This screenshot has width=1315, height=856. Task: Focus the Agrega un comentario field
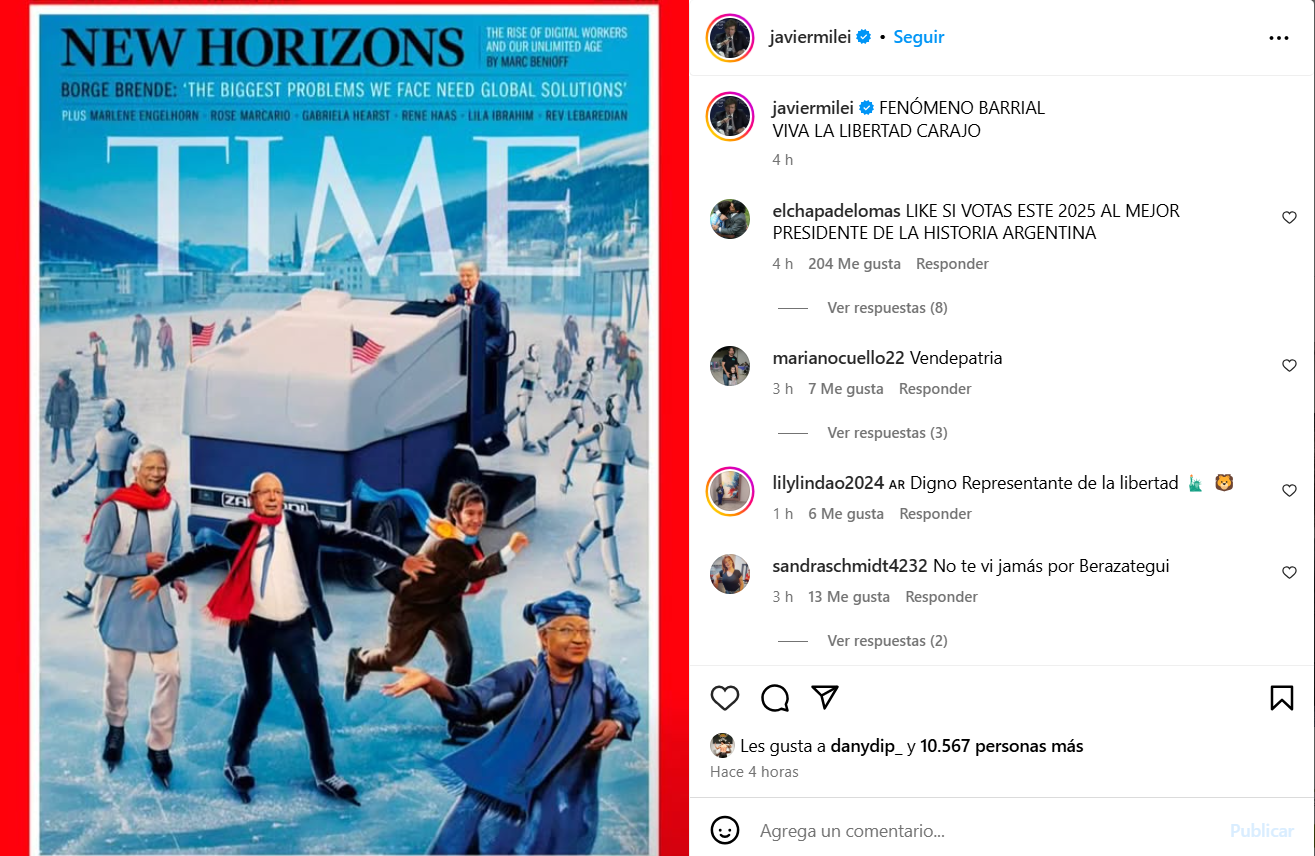(x=985, y=831)
